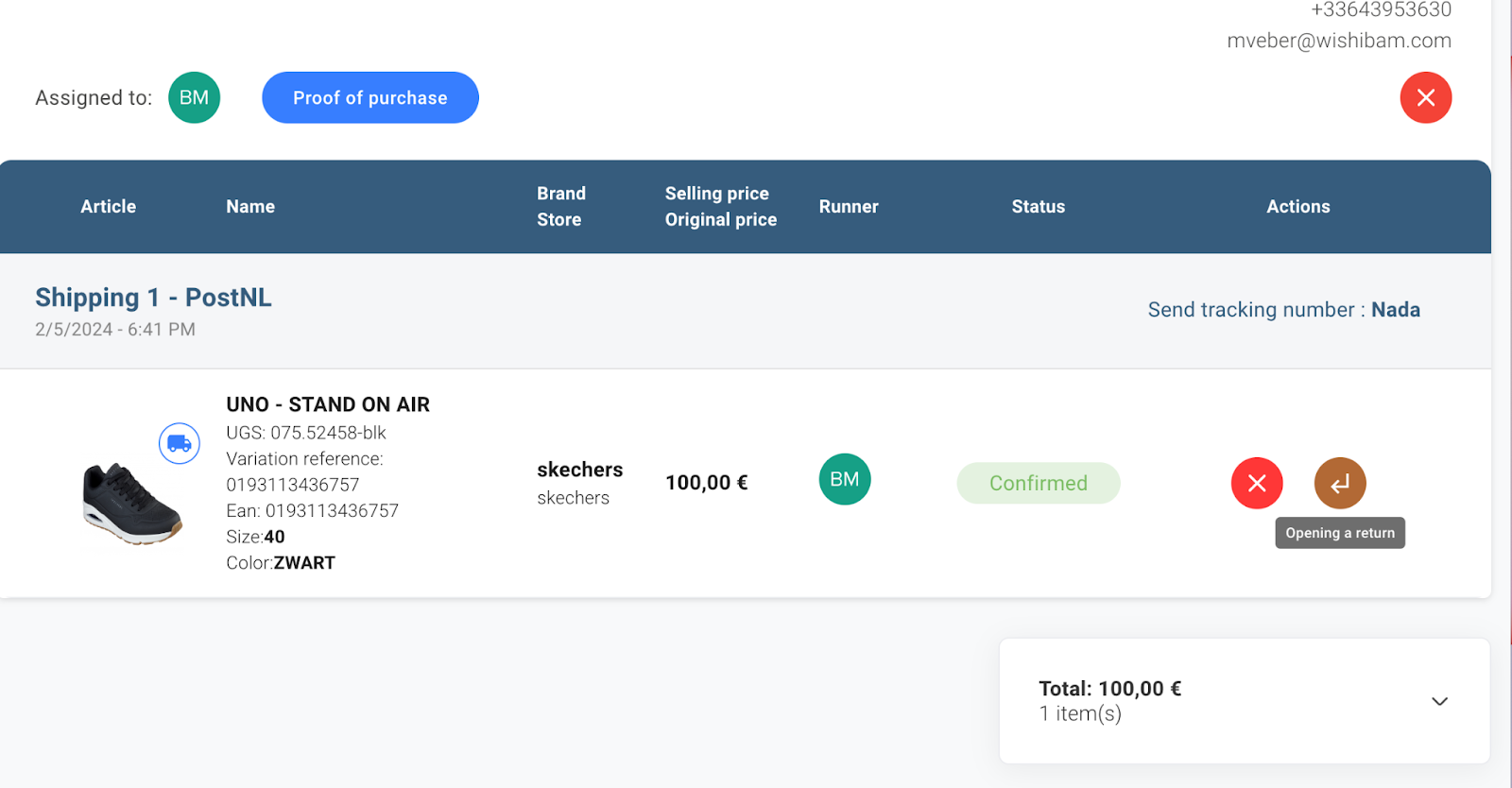
Task: Click the Color:ZWART value
Action: [281, 563]
